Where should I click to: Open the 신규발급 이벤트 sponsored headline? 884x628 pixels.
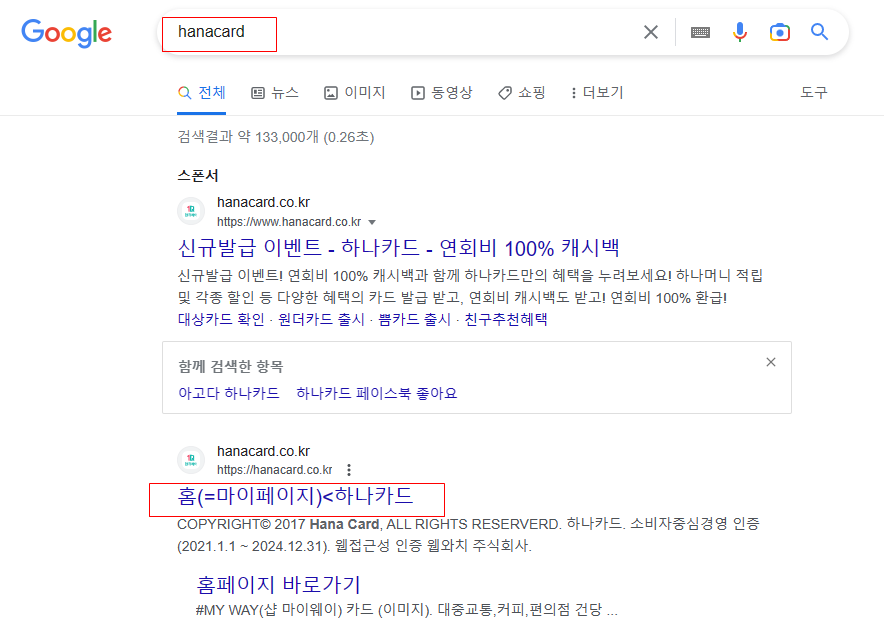[399, 247]
